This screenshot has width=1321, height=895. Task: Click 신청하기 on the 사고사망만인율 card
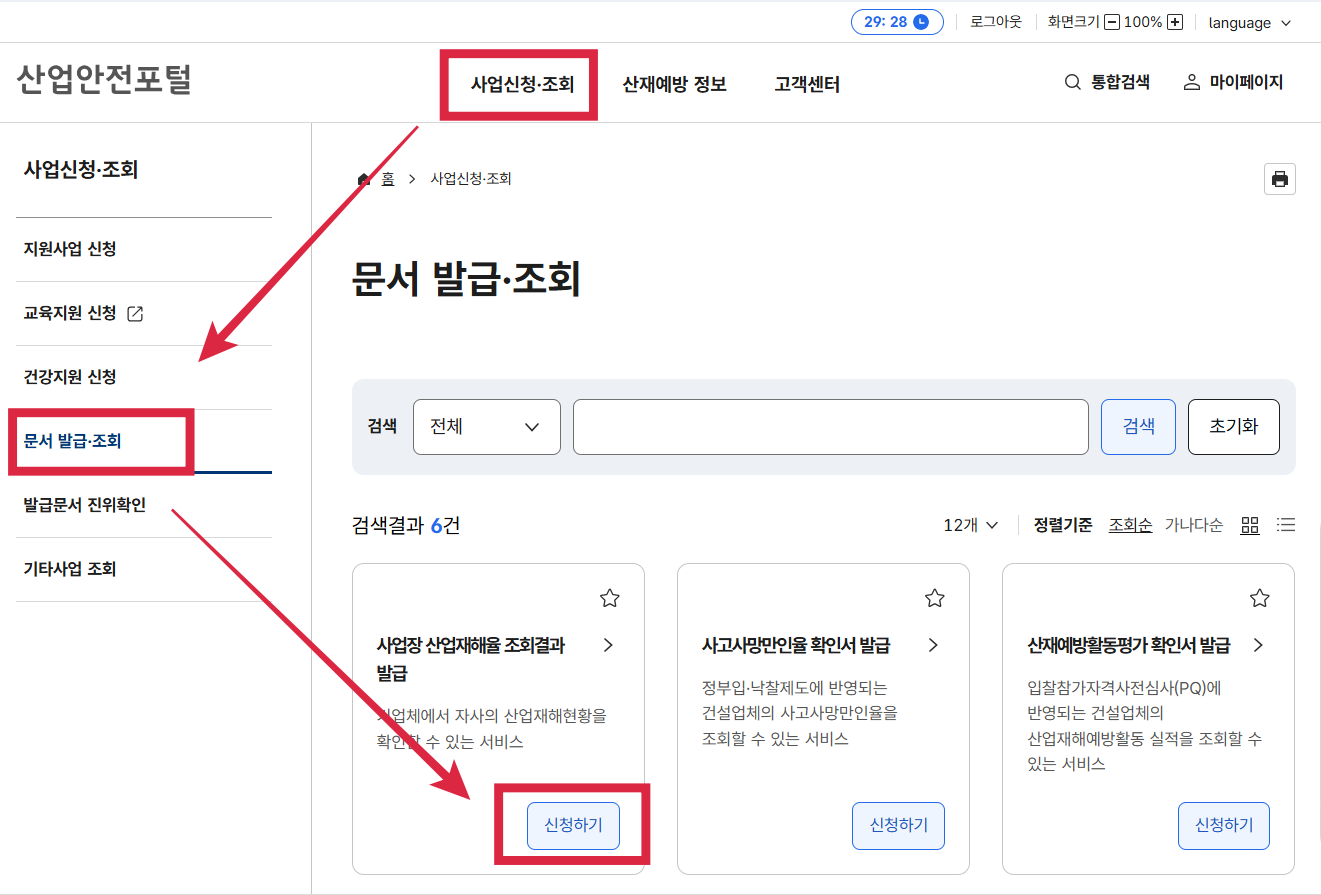click(897, 825)
